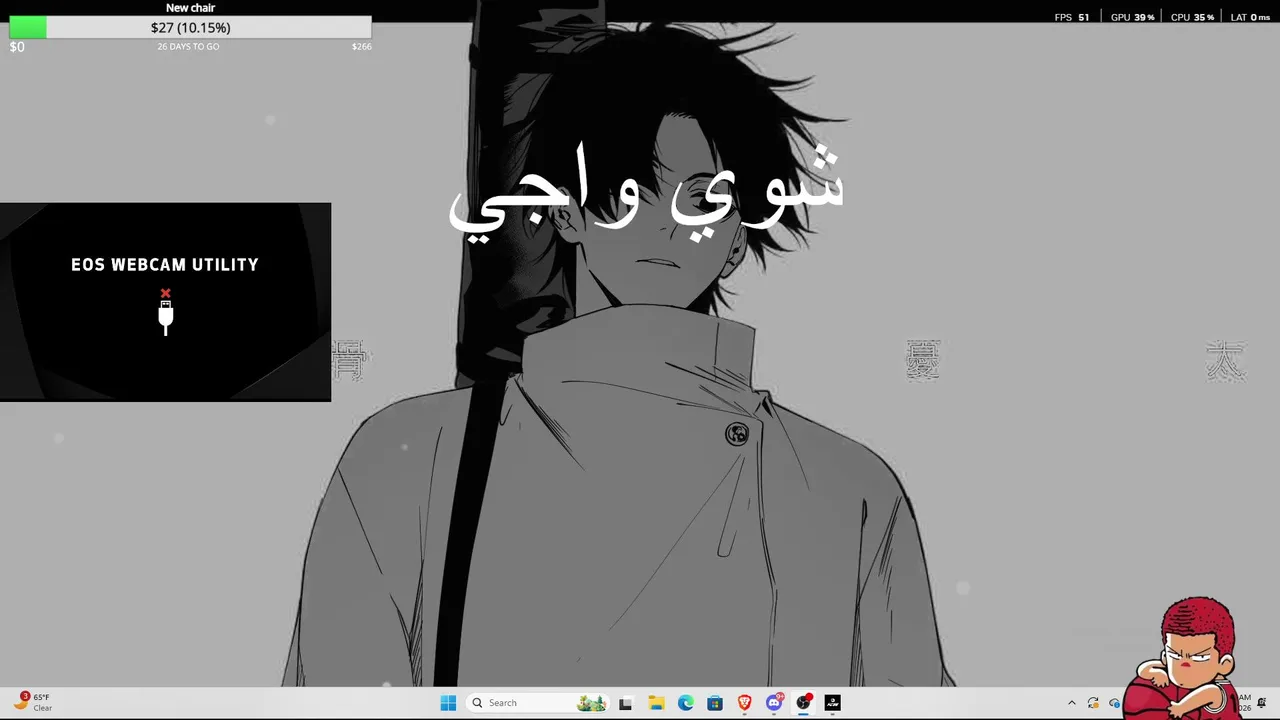Click the 26 DAYS TO GO label
This screenshot has width=1280, height=720.
[x=188, y=47]
